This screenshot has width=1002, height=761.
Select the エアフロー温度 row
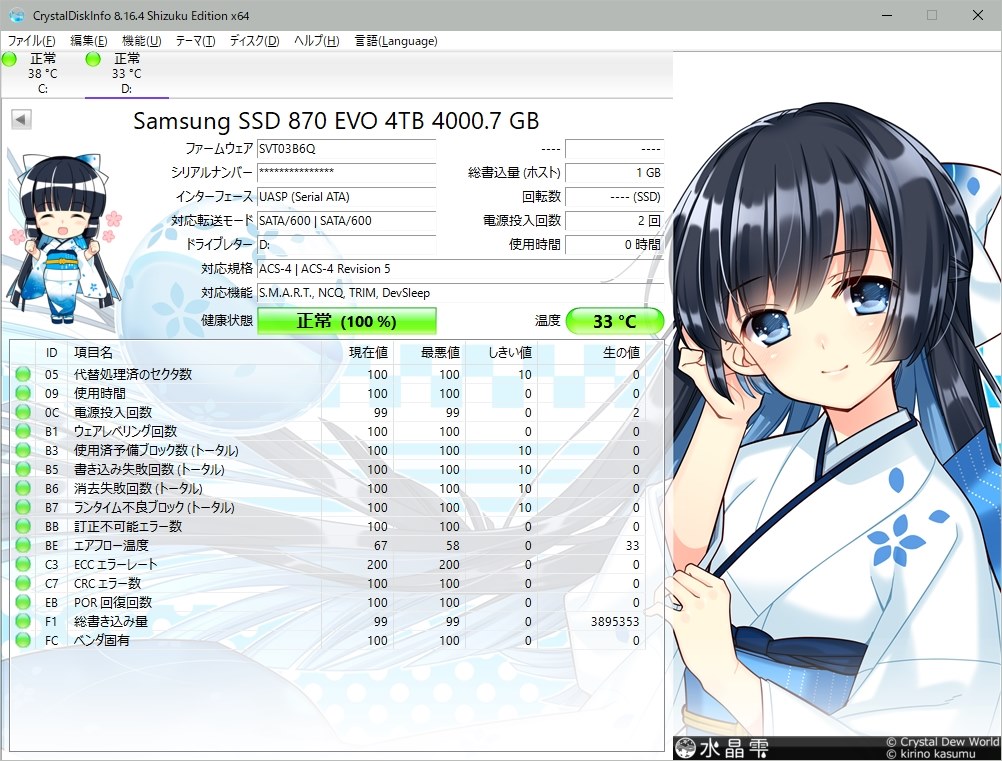click(327, 545)
